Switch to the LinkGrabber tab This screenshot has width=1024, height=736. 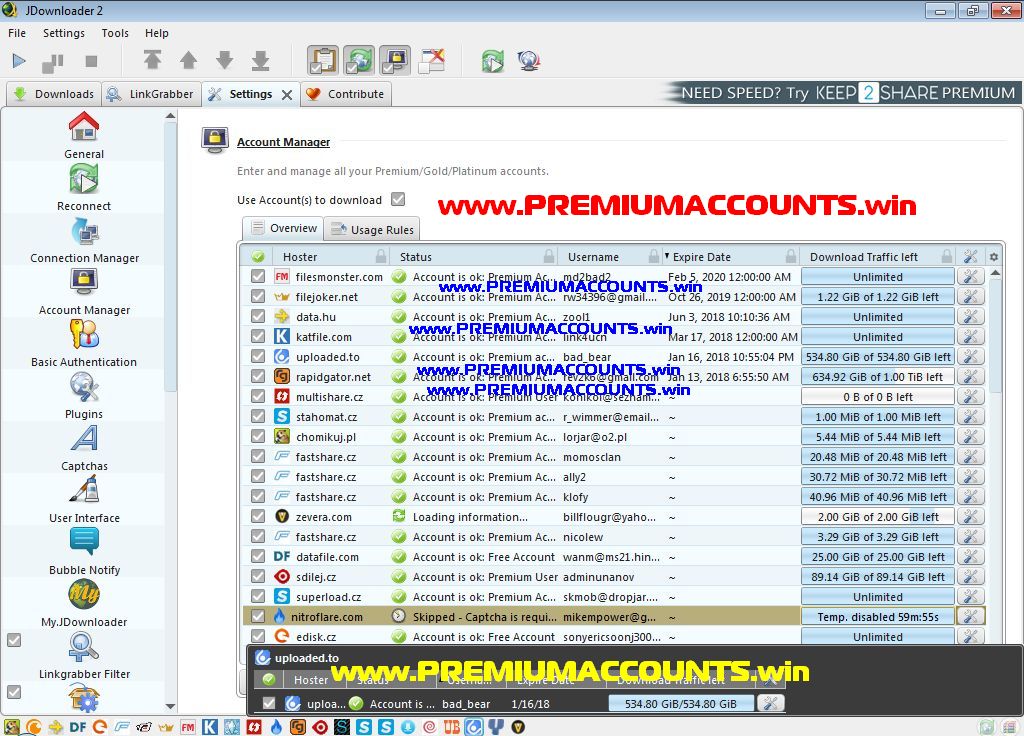(x=152, y=94)
